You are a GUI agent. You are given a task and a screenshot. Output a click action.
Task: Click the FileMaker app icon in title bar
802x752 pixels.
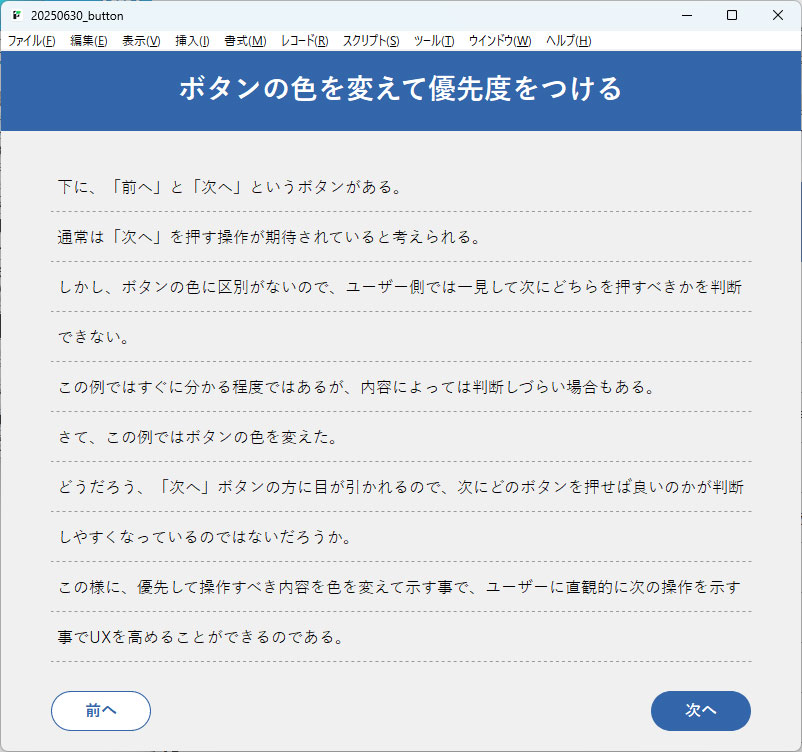(x=17, y=15)
